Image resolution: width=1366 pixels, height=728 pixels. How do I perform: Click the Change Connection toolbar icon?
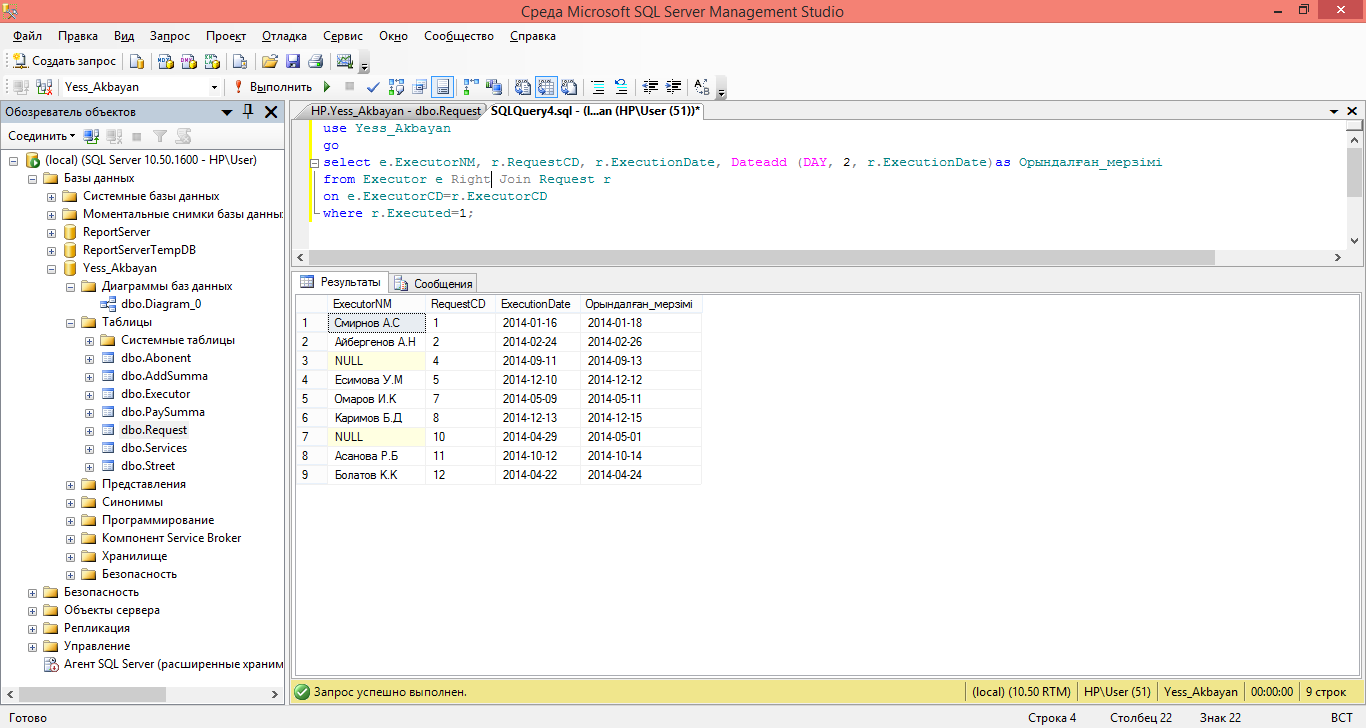(43, 87)
